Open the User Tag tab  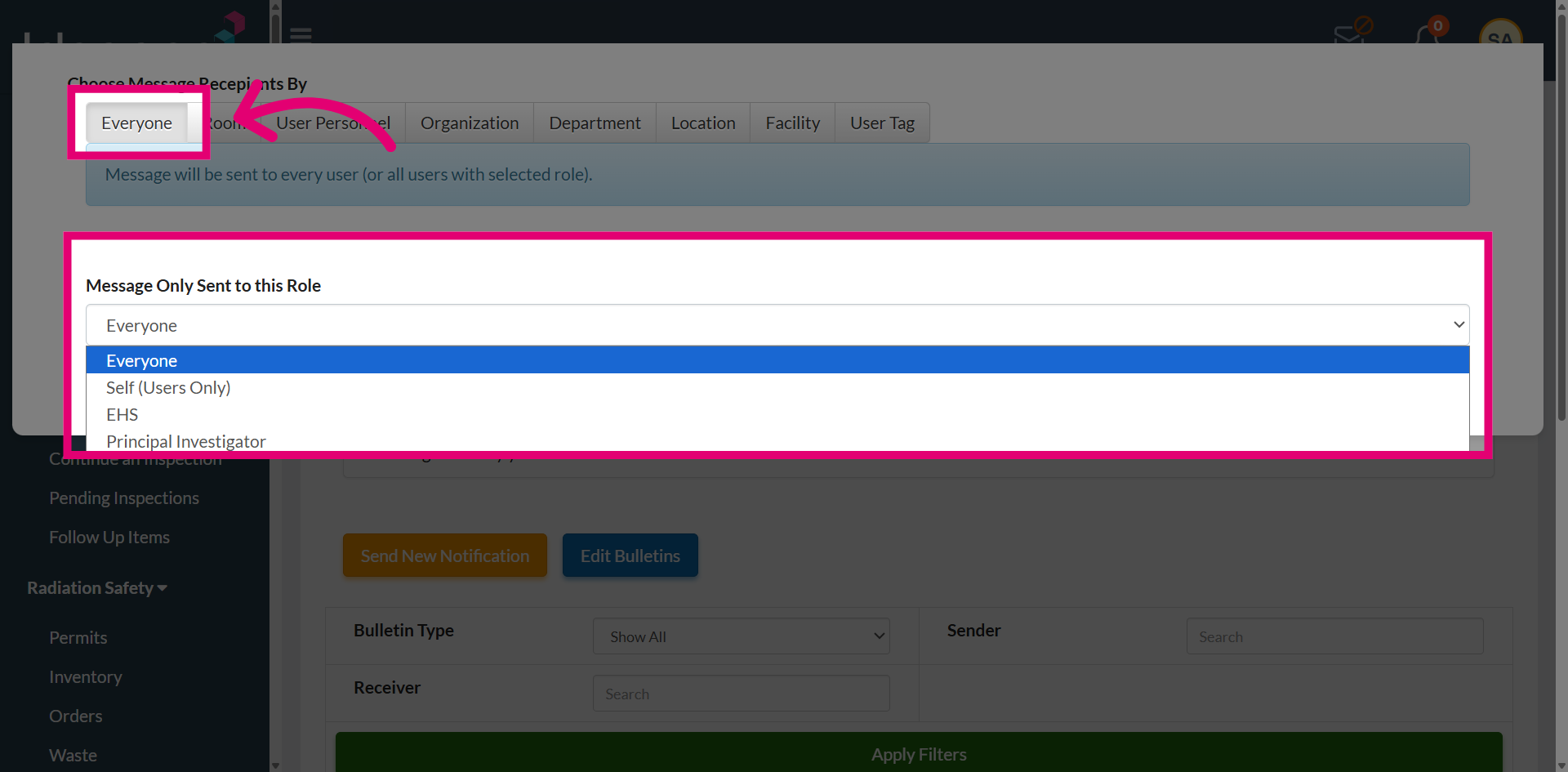(x=882, y=123)
